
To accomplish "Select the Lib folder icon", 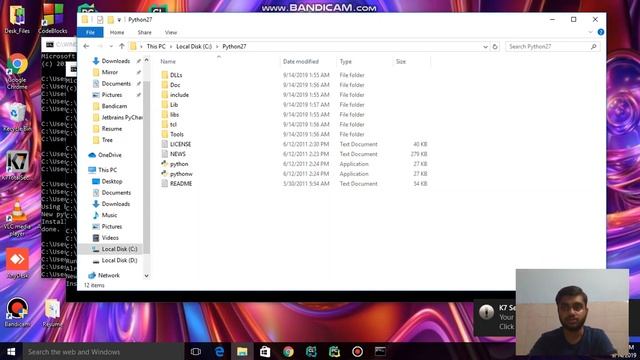I will [x=164, y=104].
